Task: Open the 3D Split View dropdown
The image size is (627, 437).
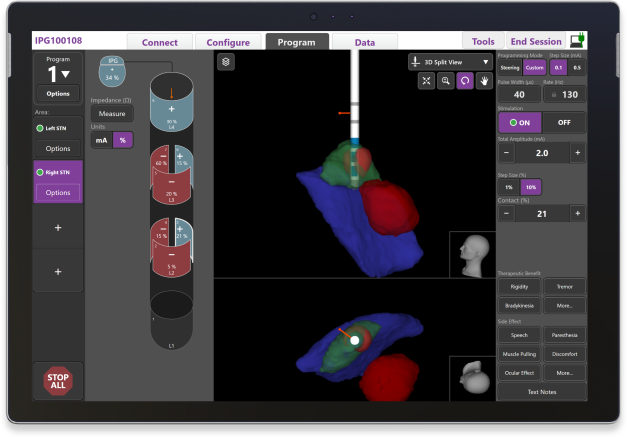Action: [451, 62]
